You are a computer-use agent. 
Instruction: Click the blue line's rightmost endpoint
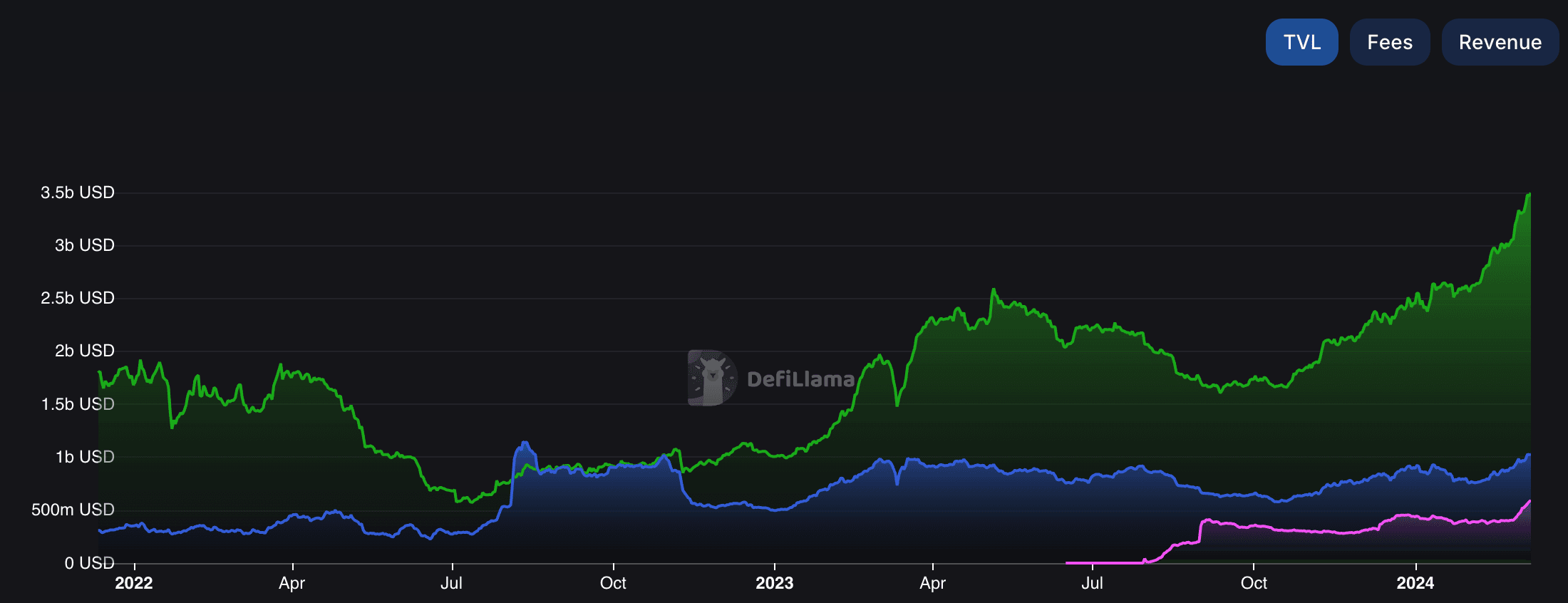1530,455
